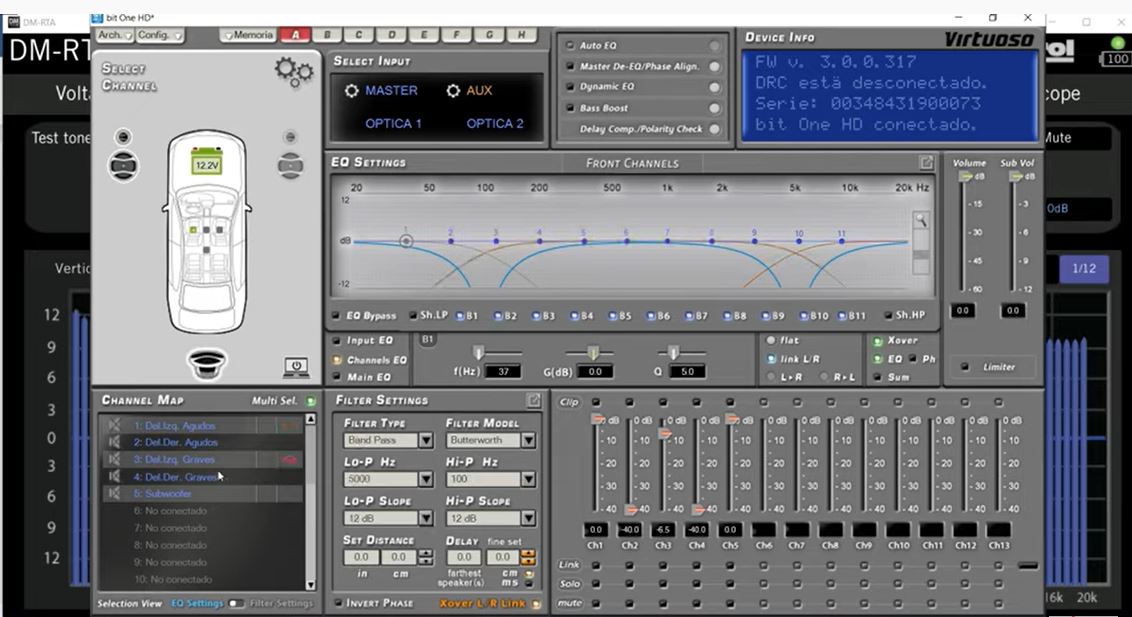Click the laptop power icon under the car
The image size is (1132, 617).
pyautogui.click(x=296, y=367)
